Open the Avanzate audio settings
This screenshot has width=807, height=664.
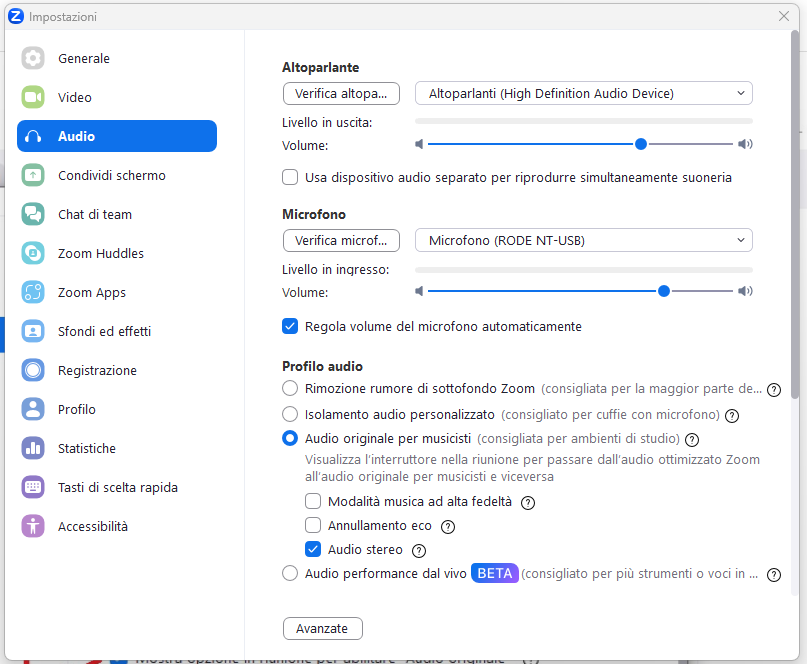coord(323,628)
